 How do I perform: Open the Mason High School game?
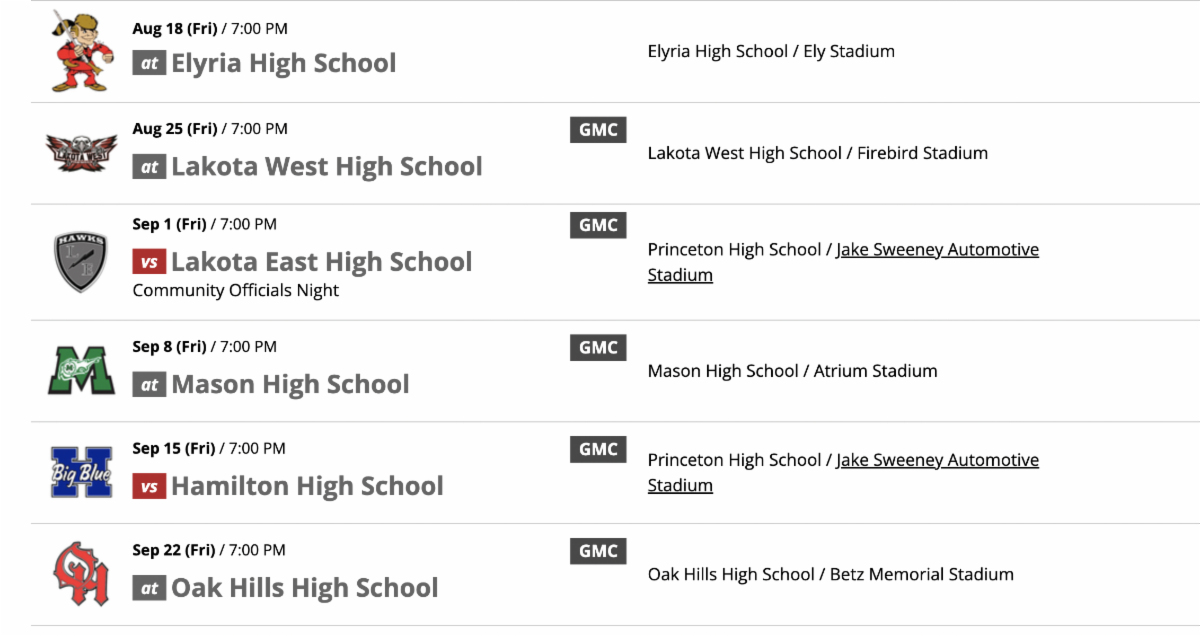tap(290, 384)
